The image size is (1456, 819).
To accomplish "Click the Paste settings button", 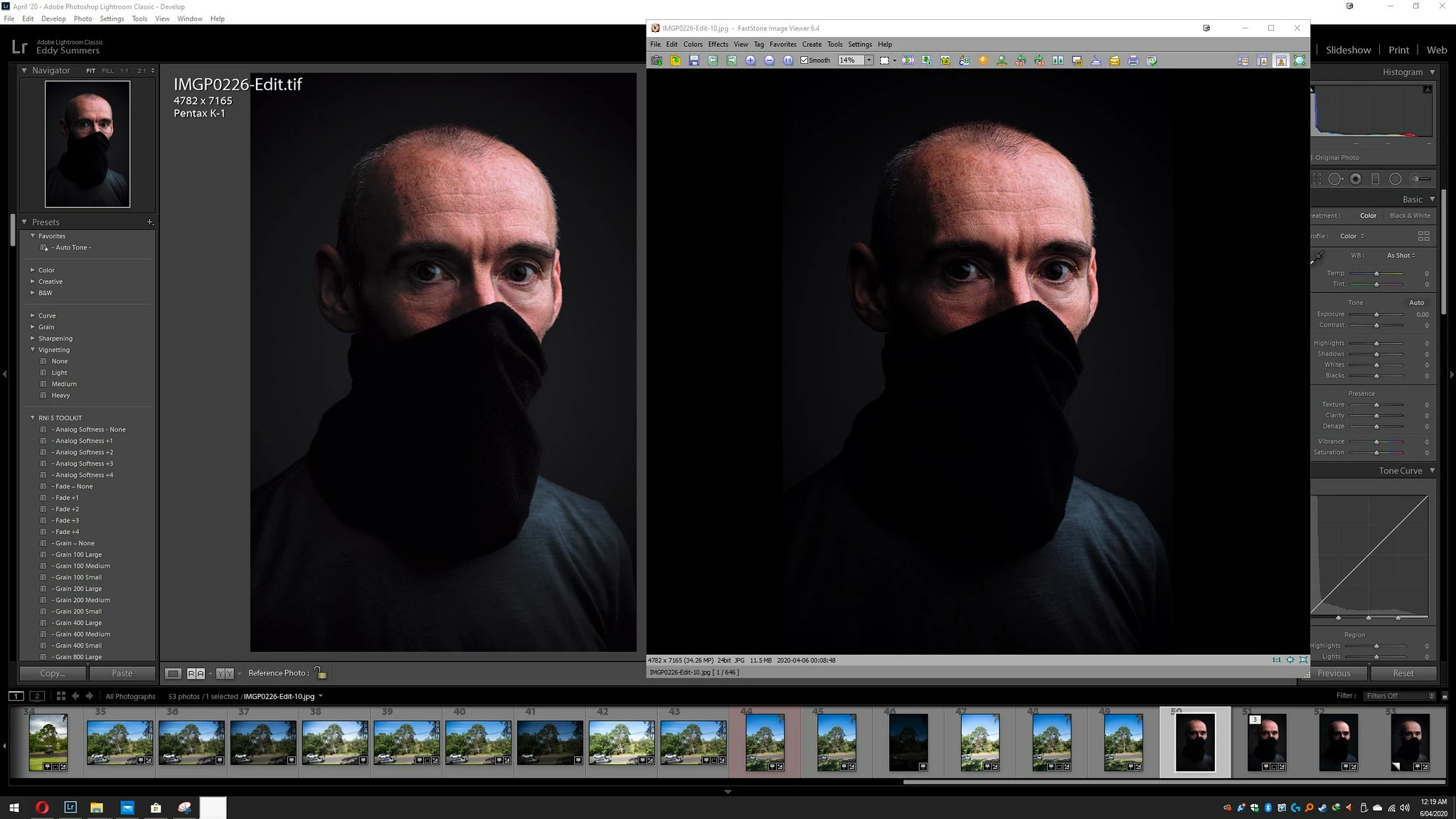I will click(122, 673).
